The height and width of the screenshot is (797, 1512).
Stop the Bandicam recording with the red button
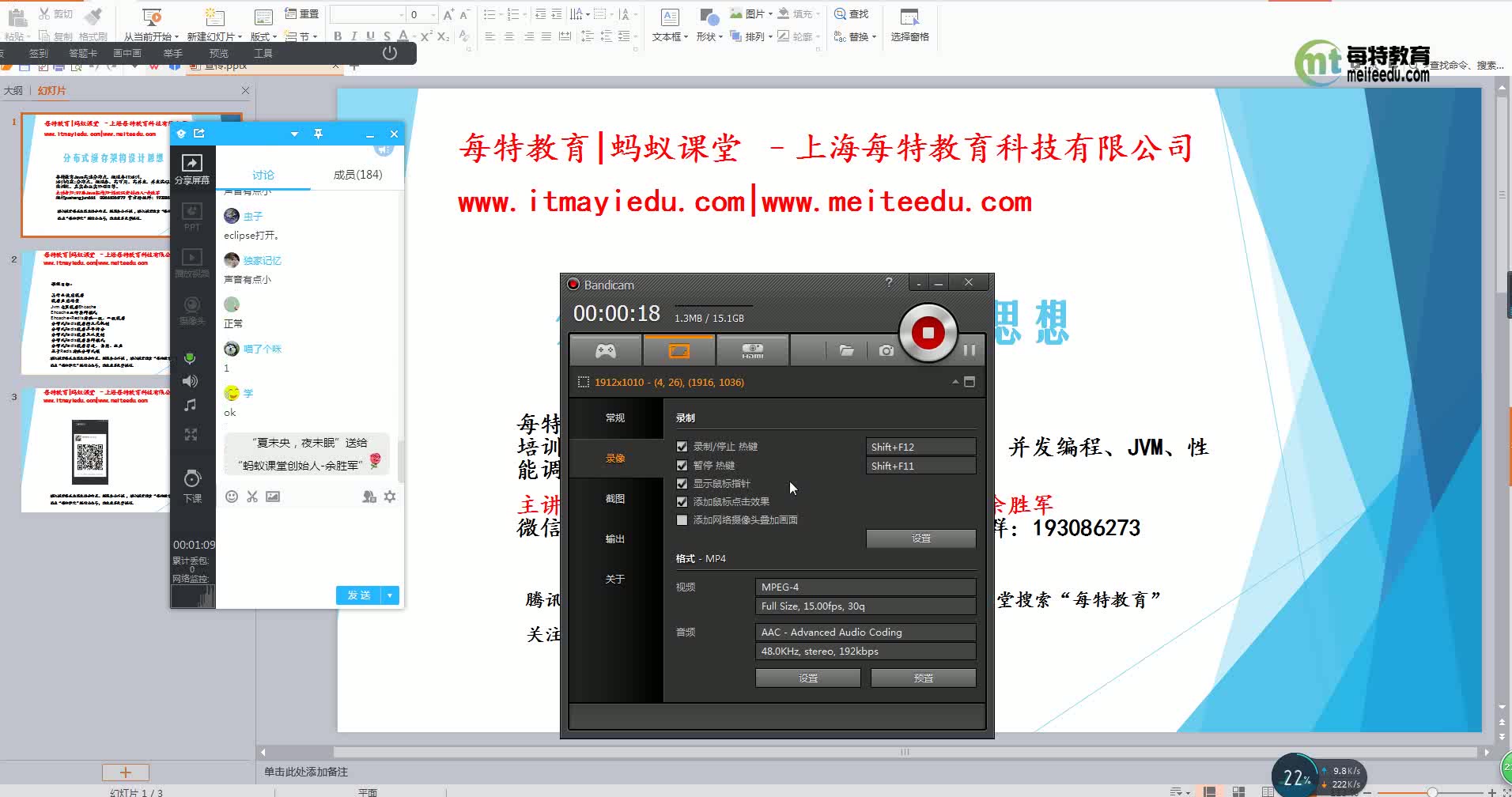[928, 333]
